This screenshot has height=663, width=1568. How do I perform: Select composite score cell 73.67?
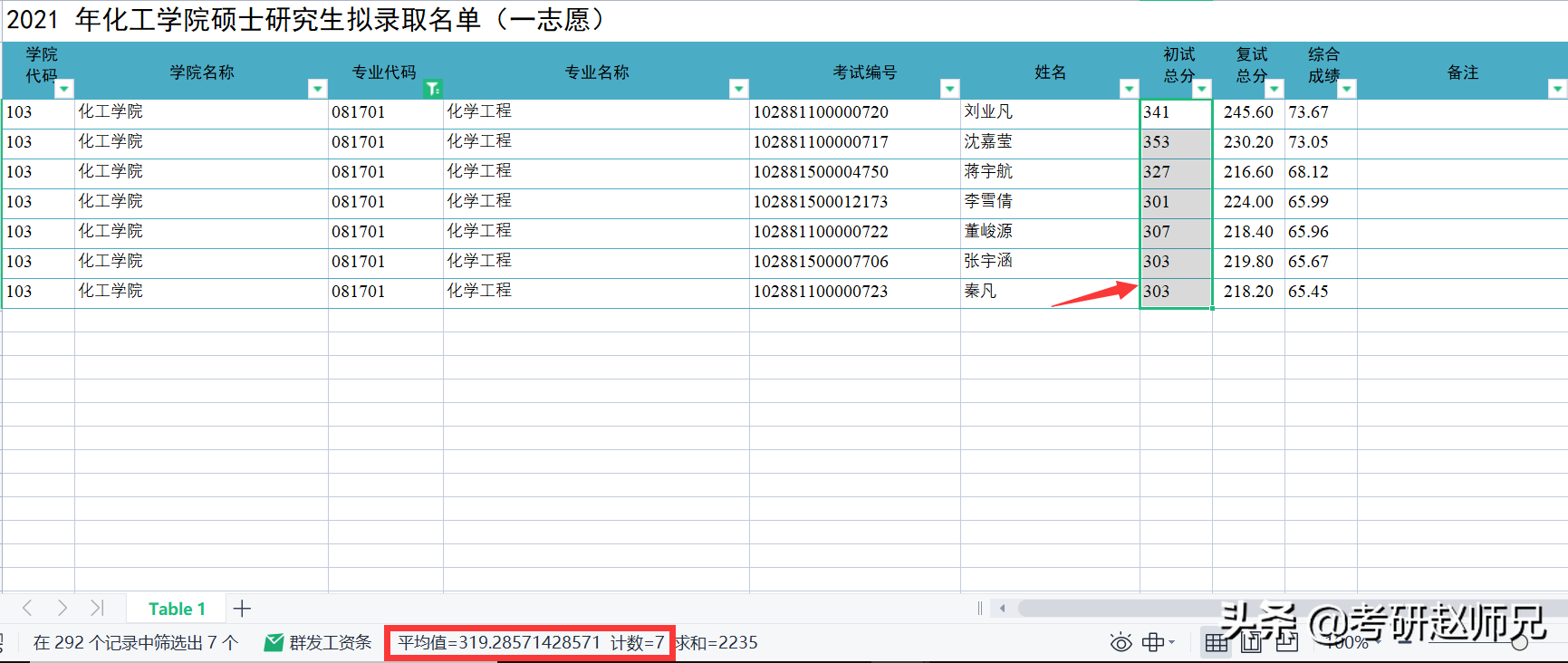(1321, 112)
